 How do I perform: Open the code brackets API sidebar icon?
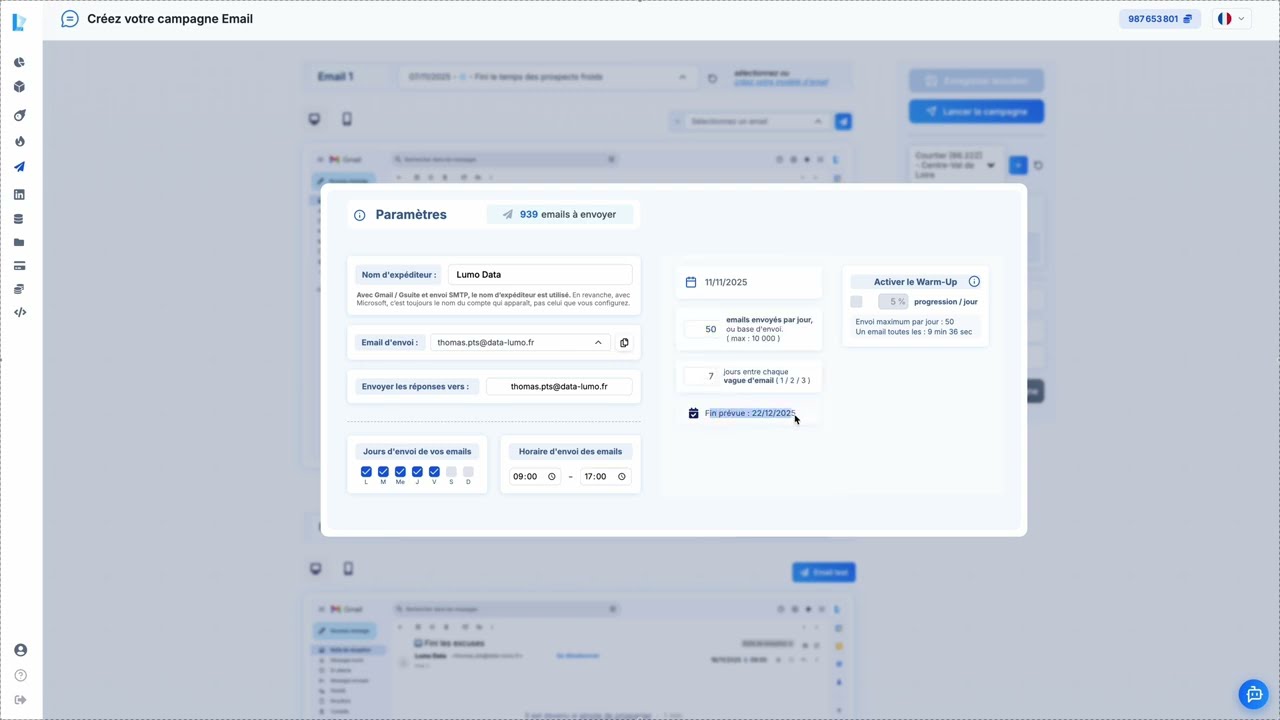(20, 312)
